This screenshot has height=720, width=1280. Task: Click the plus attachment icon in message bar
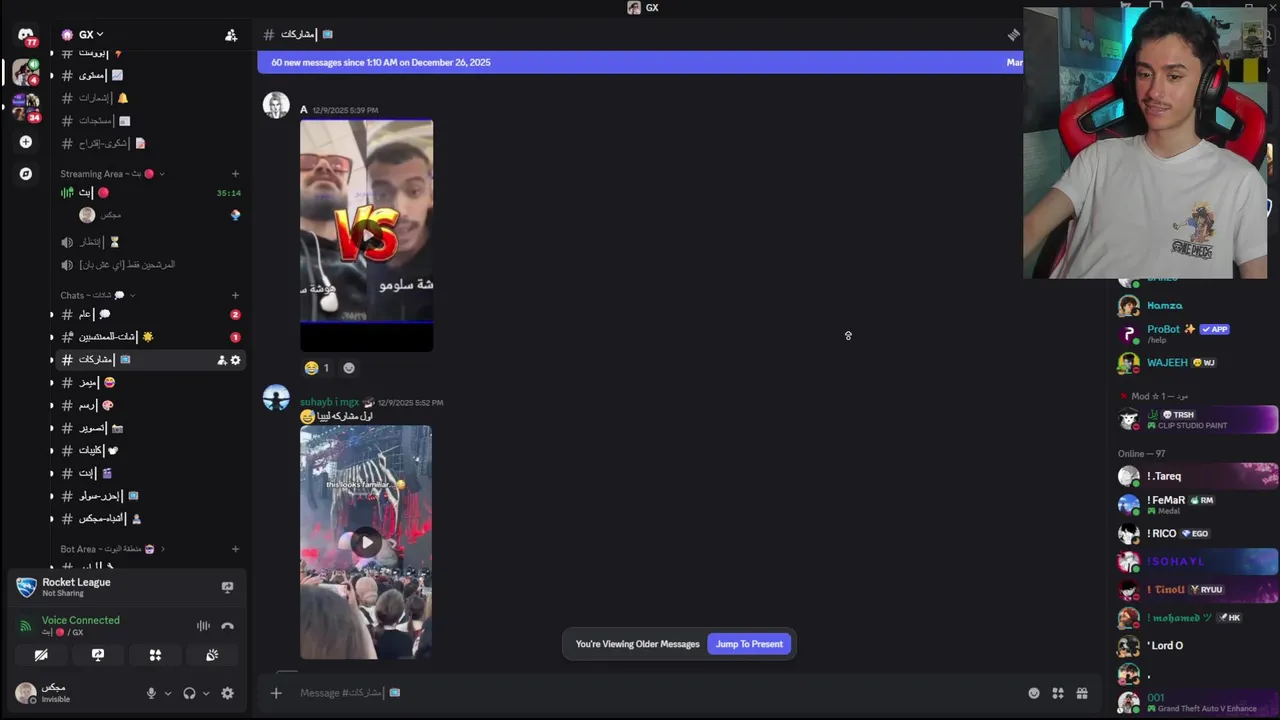click(276, 693)
